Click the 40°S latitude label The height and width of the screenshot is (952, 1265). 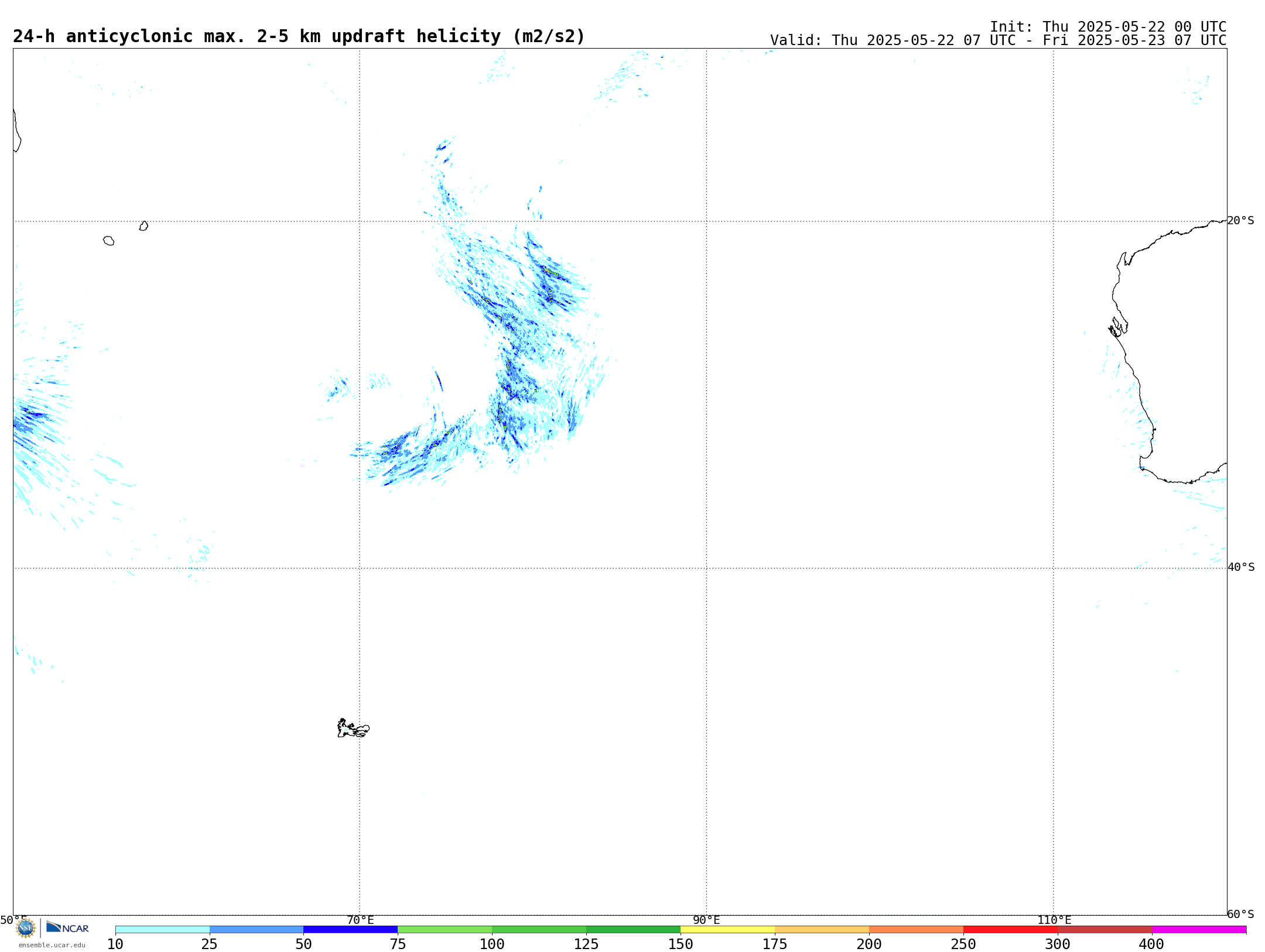(1241, 567)
